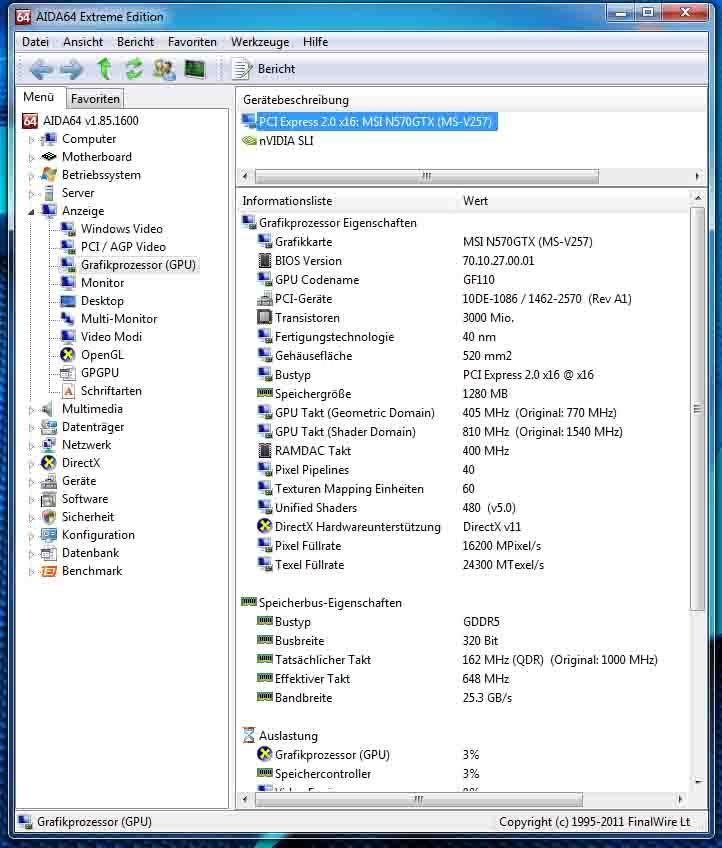This screenshot has width=722, height=848.
Task: Click the Refresh toolbar icon
Action: (x=134, y=69)
